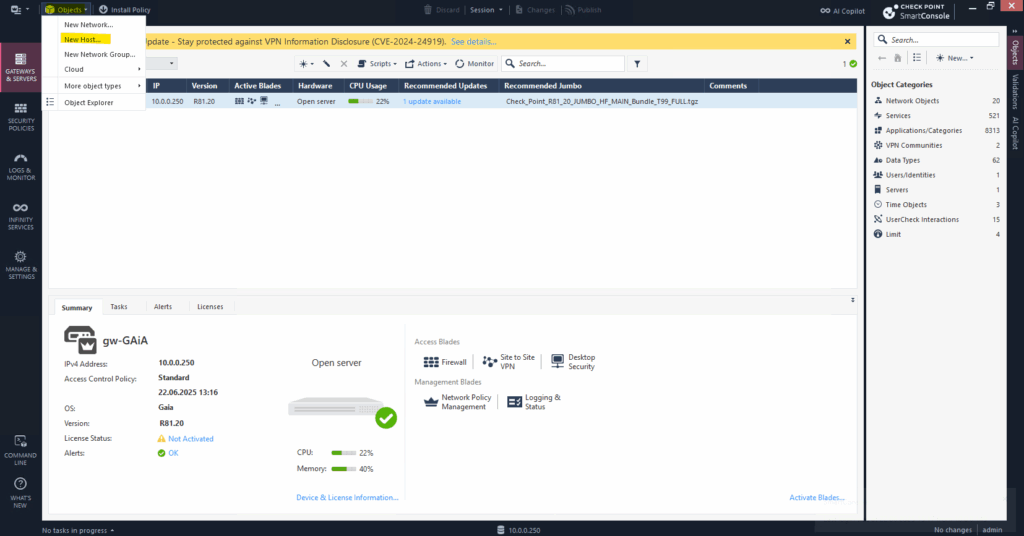Click the edit pencil icon in toolbar
This screenshot has width=1024, height=536.
[x=327, y=63]
